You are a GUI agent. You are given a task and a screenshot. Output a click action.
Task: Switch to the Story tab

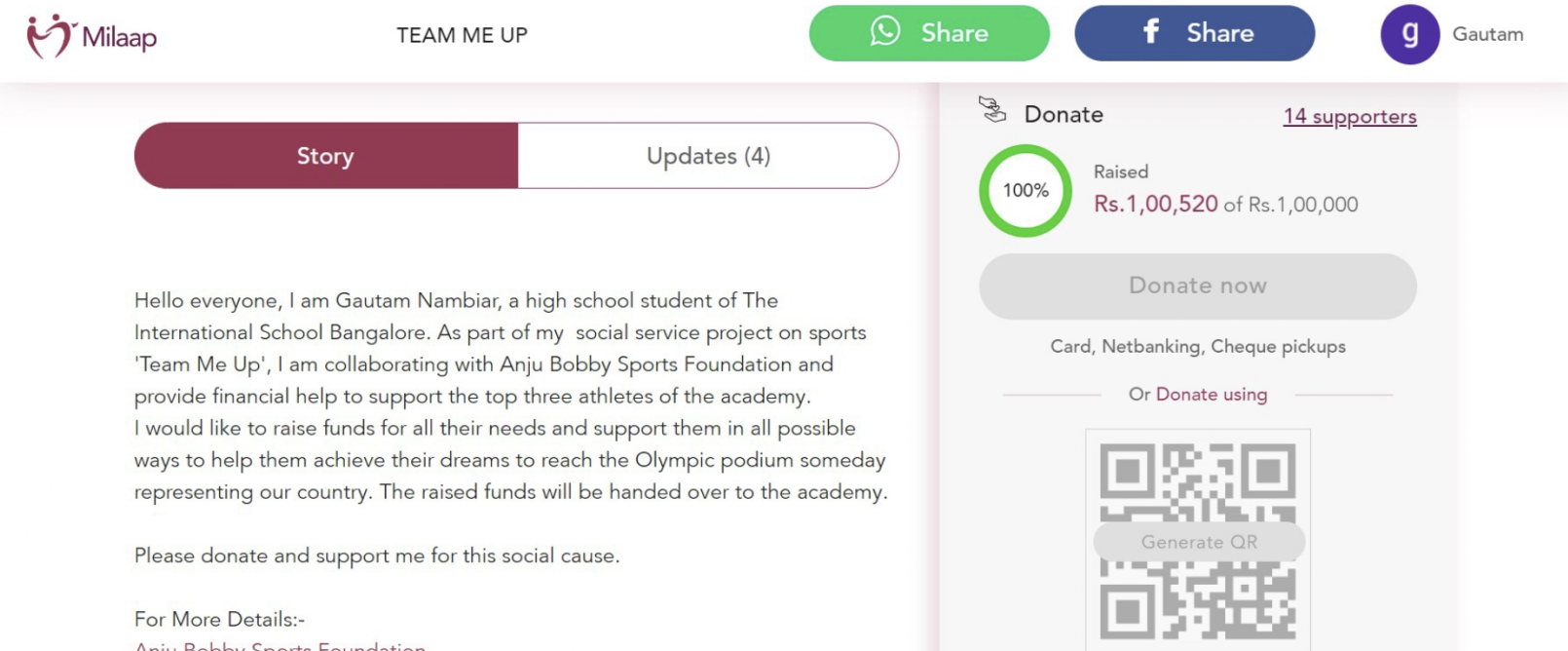(326, 156)
